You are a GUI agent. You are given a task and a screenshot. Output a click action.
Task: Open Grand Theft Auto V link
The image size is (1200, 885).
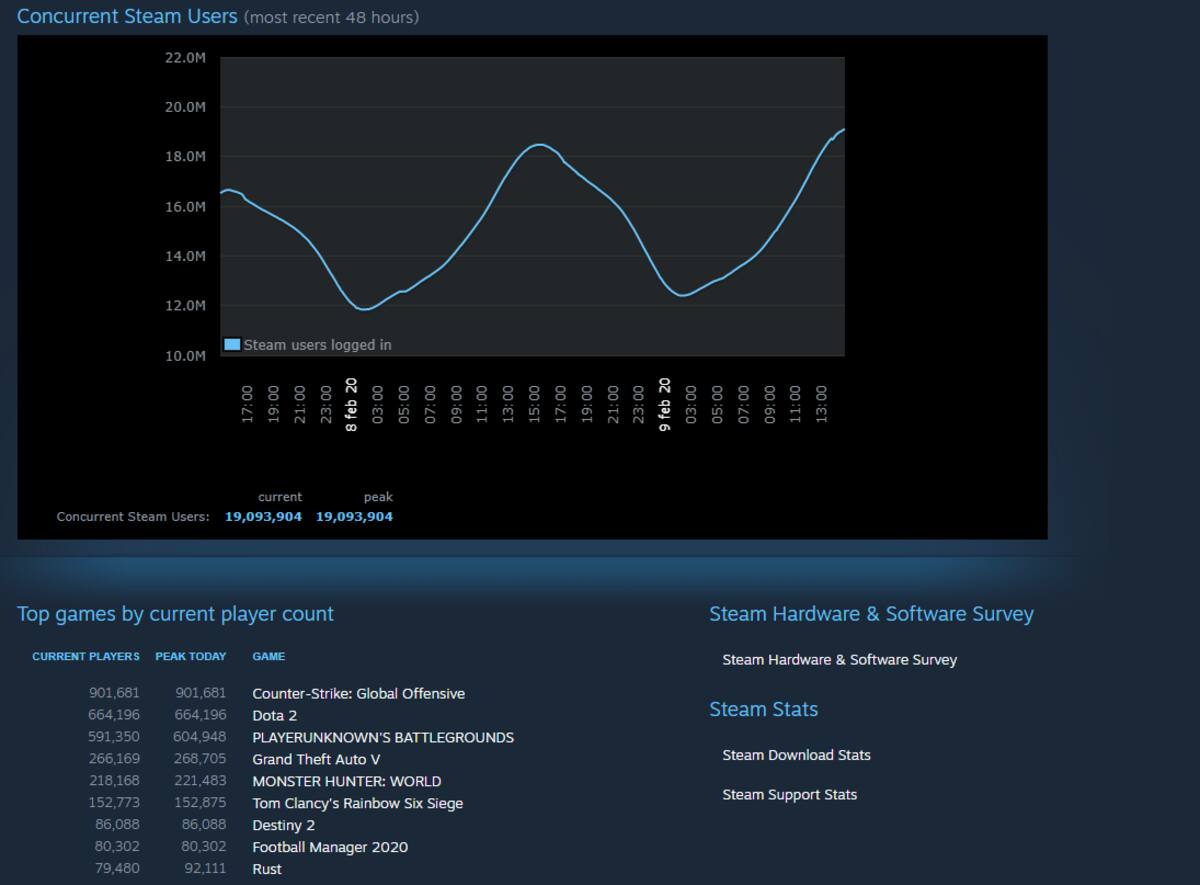[x=316, y=759]
